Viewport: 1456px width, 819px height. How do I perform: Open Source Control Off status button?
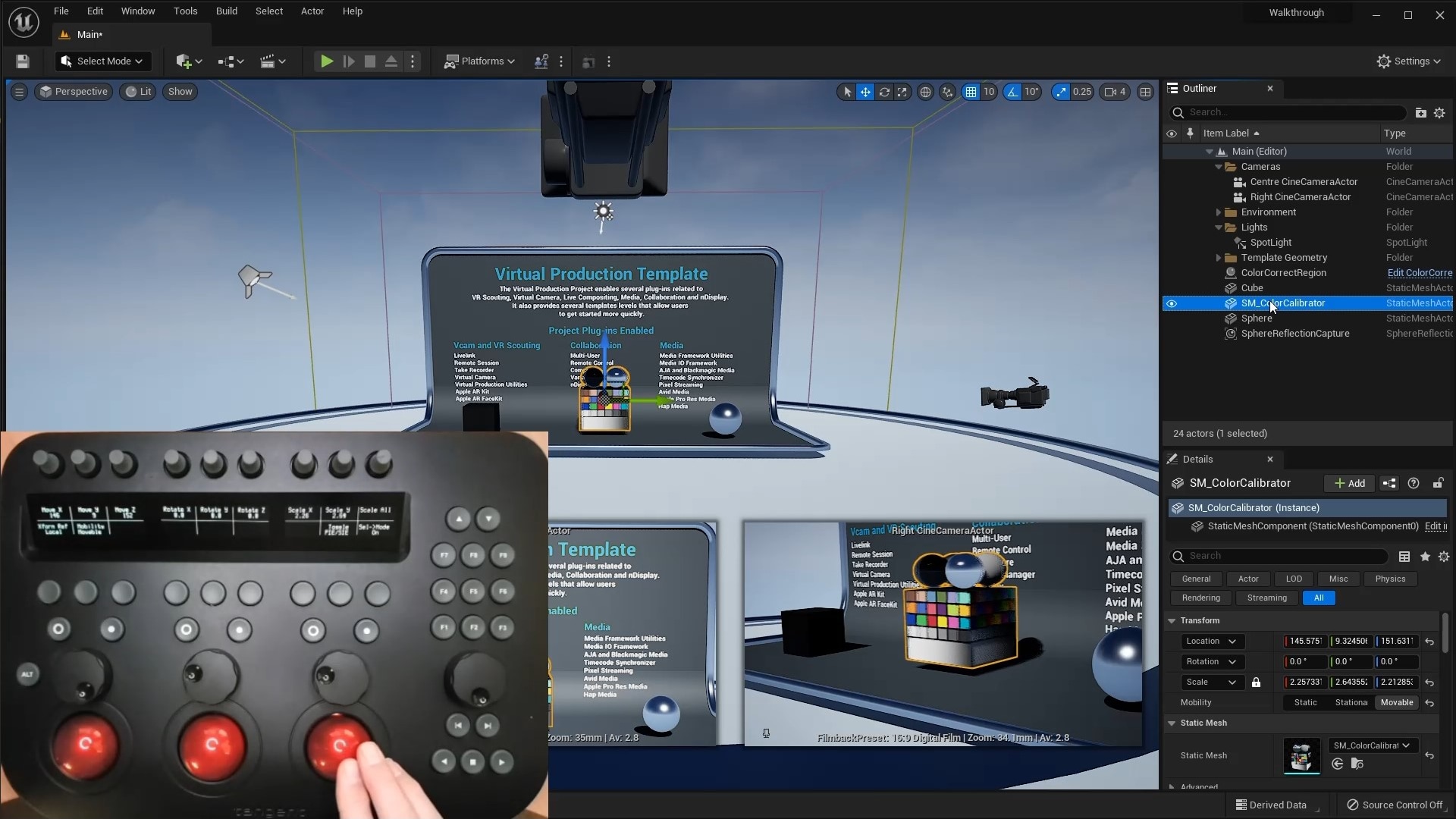1395,805
